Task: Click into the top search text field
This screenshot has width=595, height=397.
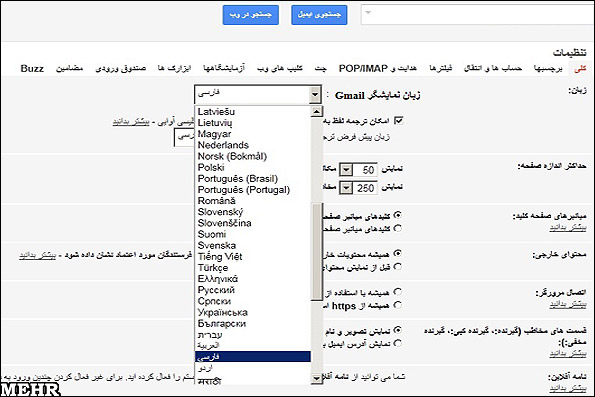Action: coord(478,15)
